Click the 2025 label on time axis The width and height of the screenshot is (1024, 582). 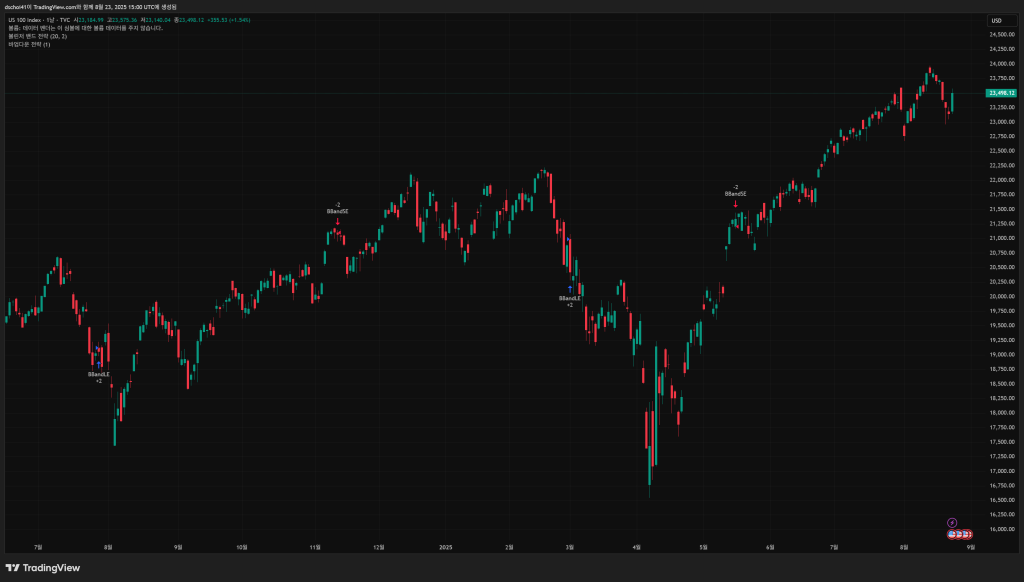tap(446, 548)
